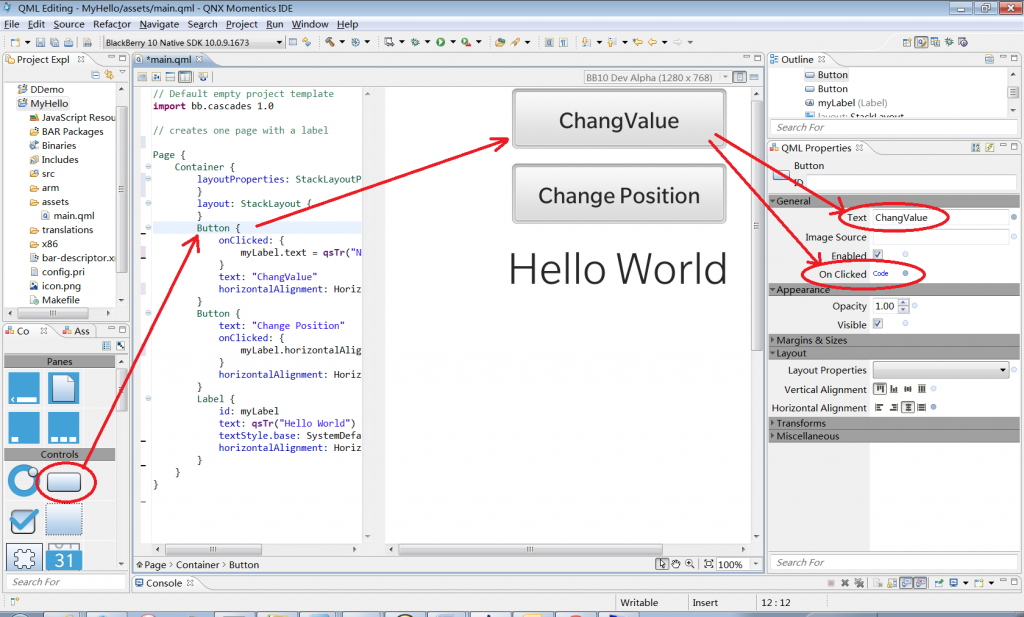Open the Refactor menu
The height and width of the screenshot is (617, 1024).
click(112, 24)
